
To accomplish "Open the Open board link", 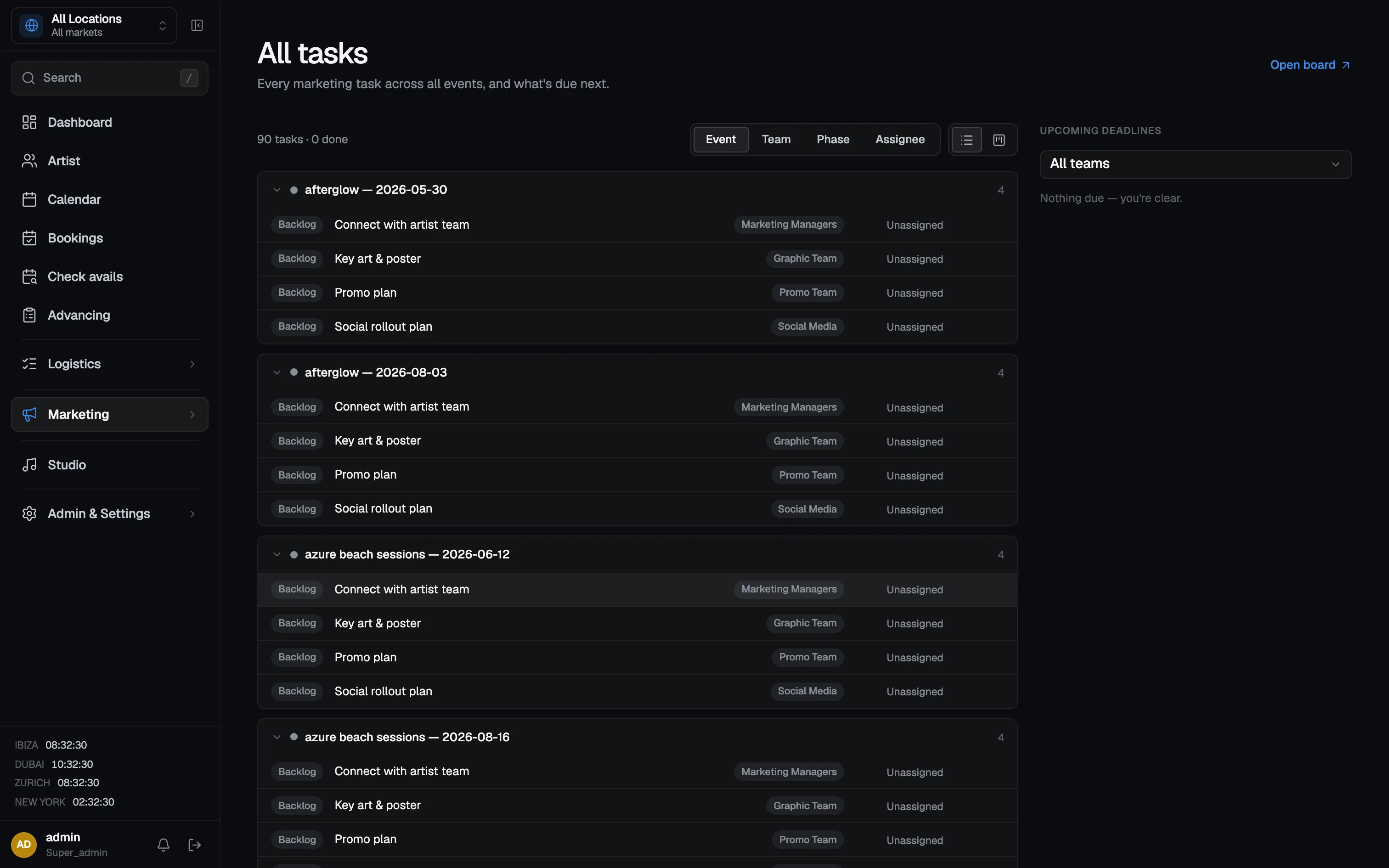I will tap(1310, 65).
